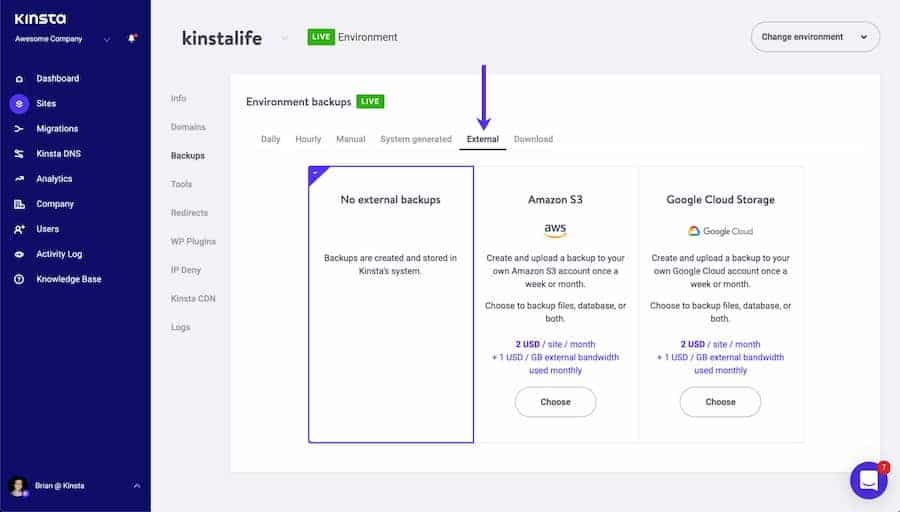Open the Company page
The width and height of the screenshot is (900, 512).
55,204
